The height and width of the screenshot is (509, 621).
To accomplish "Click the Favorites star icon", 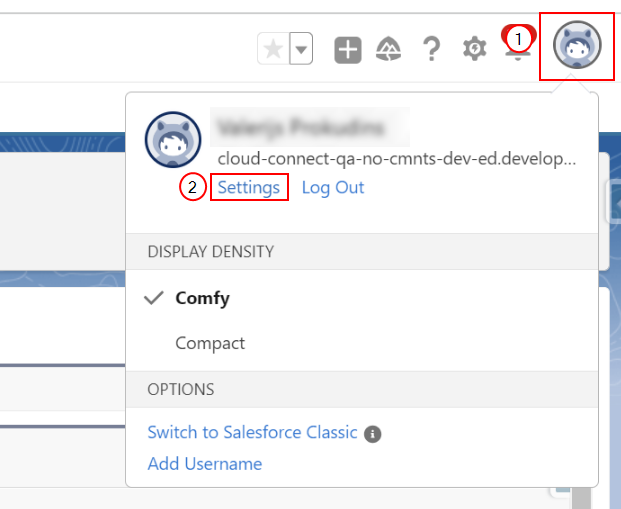I will (274, 49).
